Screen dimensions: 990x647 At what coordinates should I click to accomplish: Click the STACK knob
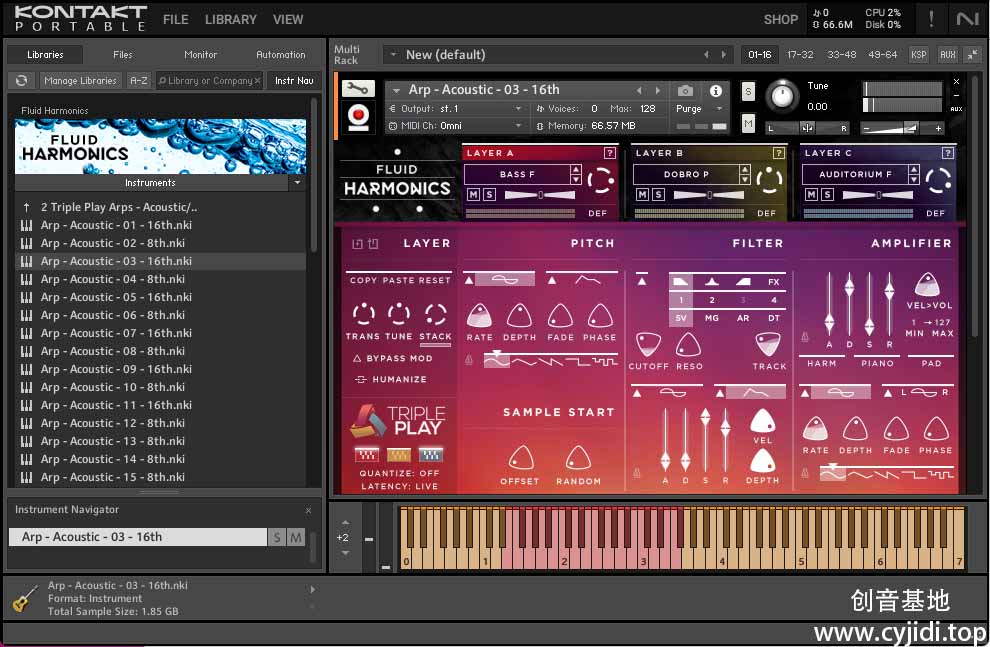(x=436, y=314)
